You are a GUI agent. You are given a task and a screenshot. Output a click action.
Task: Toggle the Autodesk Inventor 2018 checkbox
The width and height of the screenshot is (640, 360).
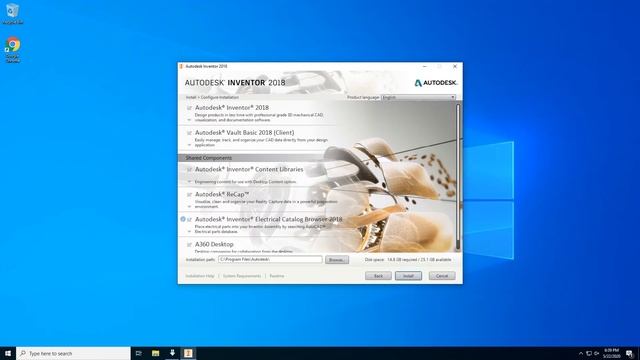189,108
